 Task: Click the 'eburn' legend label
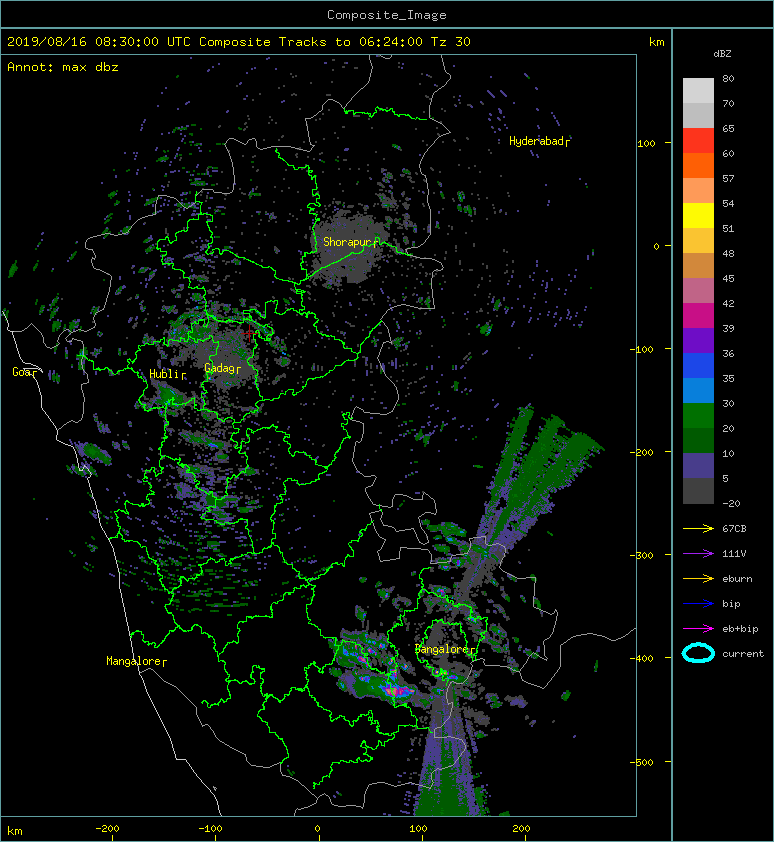[737, 579]
